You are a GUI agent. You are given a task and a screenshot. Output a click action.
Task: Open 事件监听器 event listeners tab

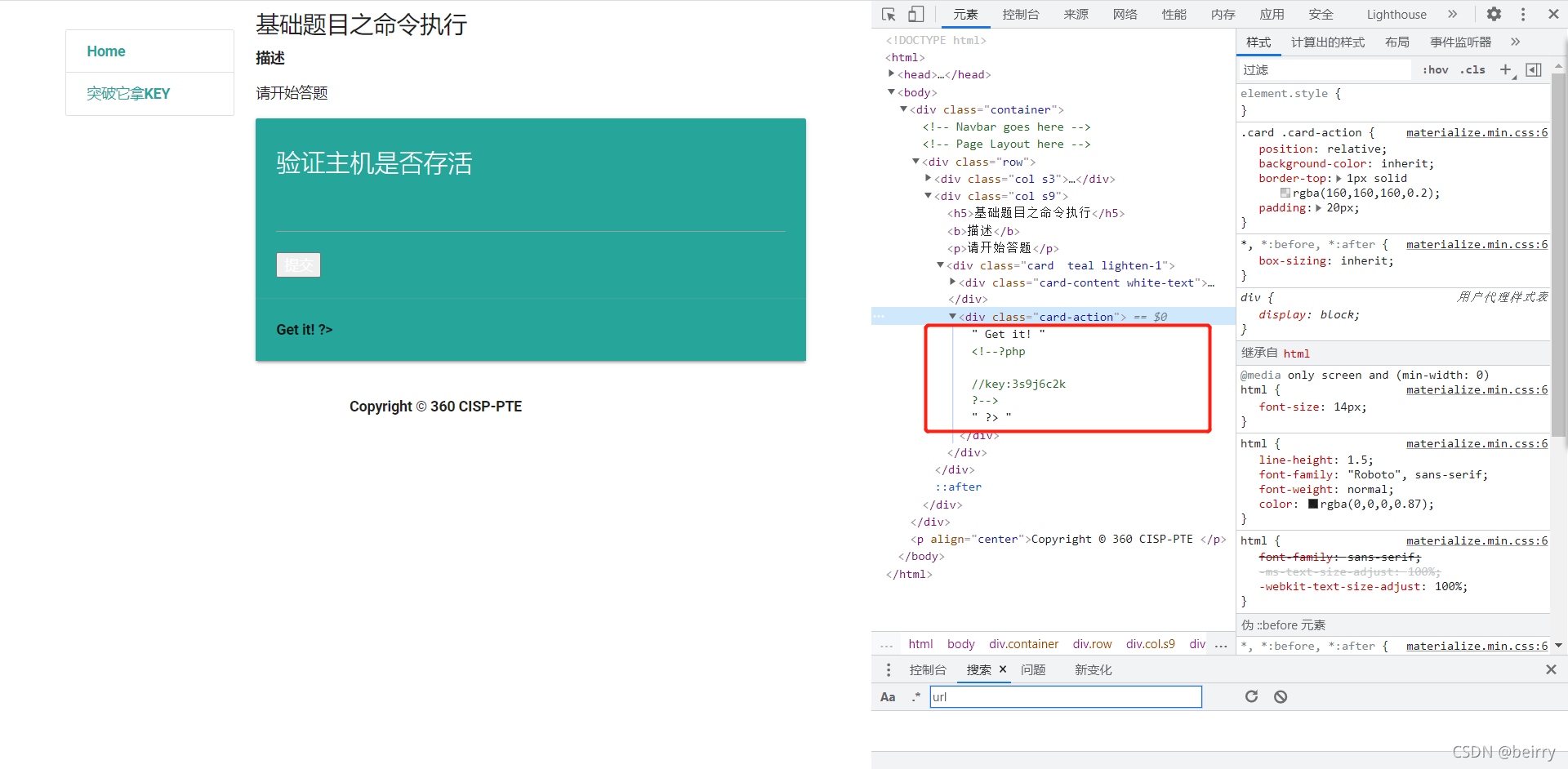[1460, 42]
